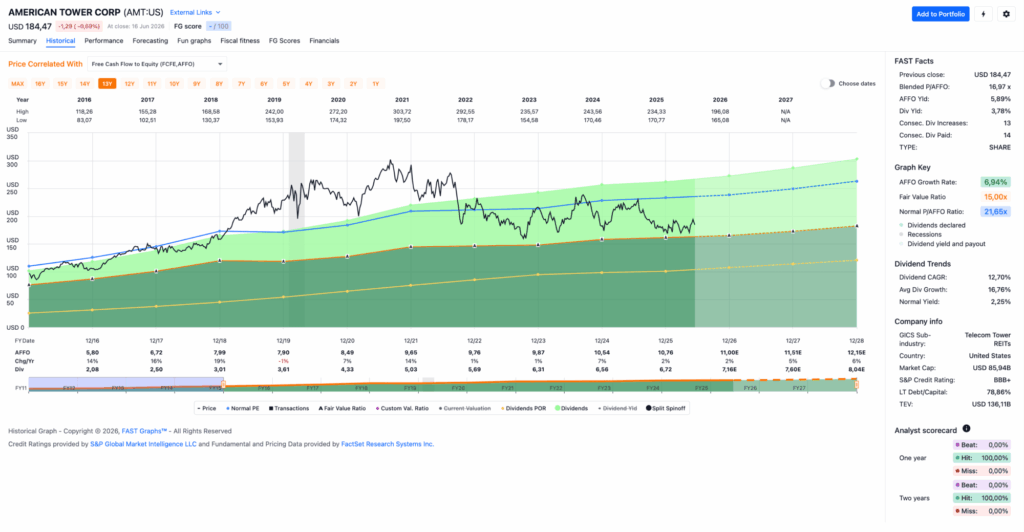Image resolution: width=1024 pixels, height=532 pixels.
Task: Pick the 7Y time range
Action: [x=241, y=84]
